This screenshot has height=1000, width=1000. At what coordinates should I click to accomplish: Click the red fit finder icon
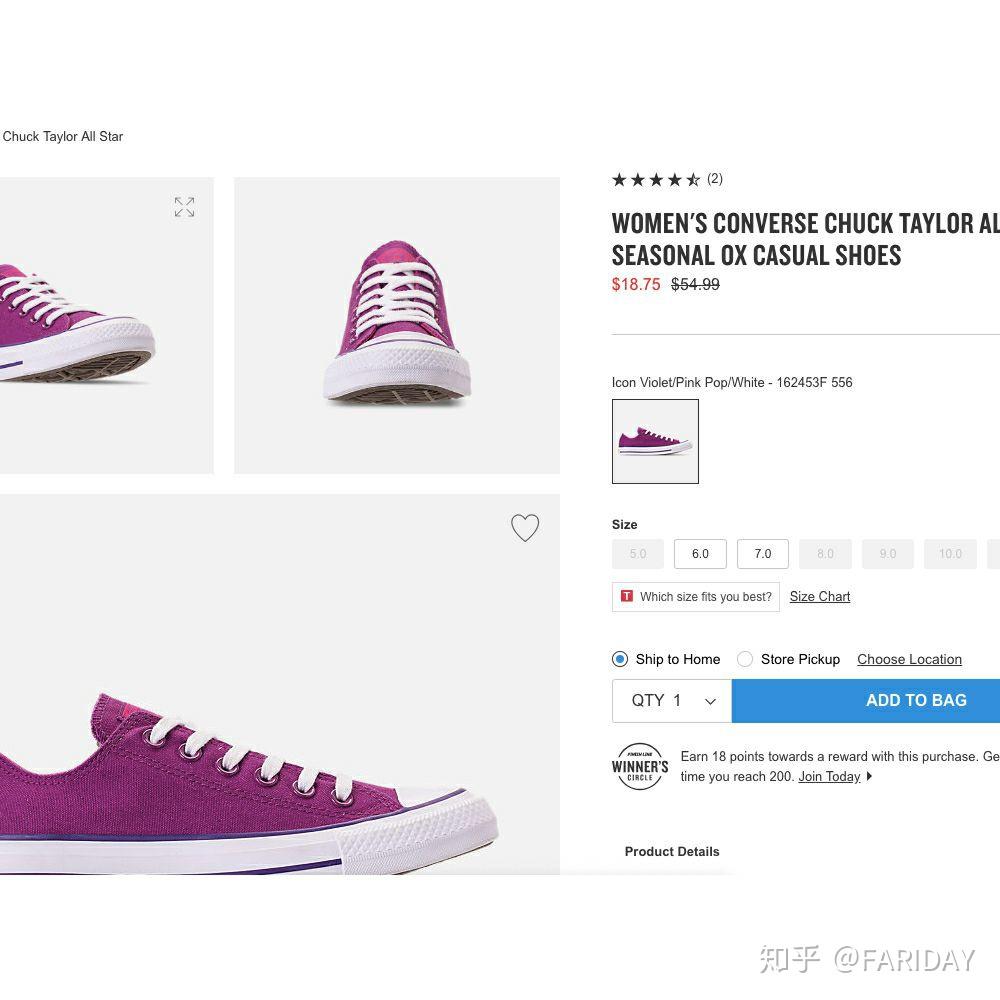point(627,596)
